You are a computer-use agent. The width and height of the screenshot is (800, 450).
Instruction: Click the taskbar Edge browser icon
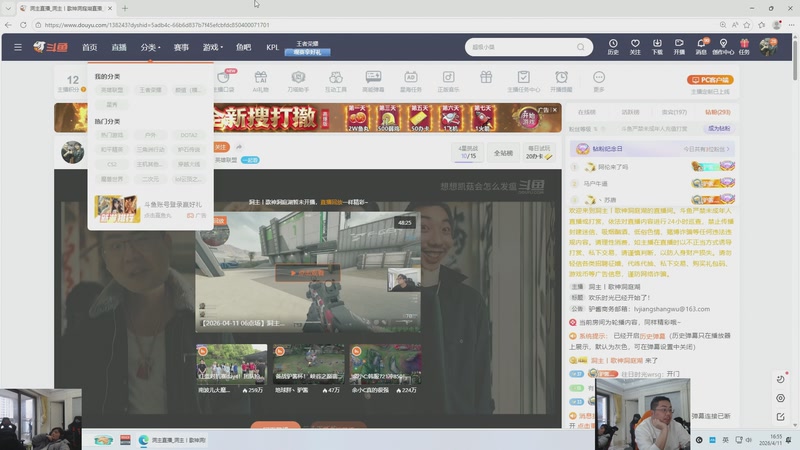tap(143, 440)
